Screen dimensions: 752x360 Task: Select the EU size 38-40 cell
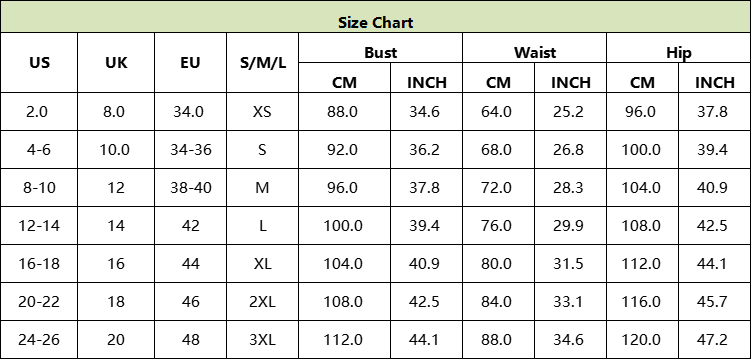(x=190, y=187)
